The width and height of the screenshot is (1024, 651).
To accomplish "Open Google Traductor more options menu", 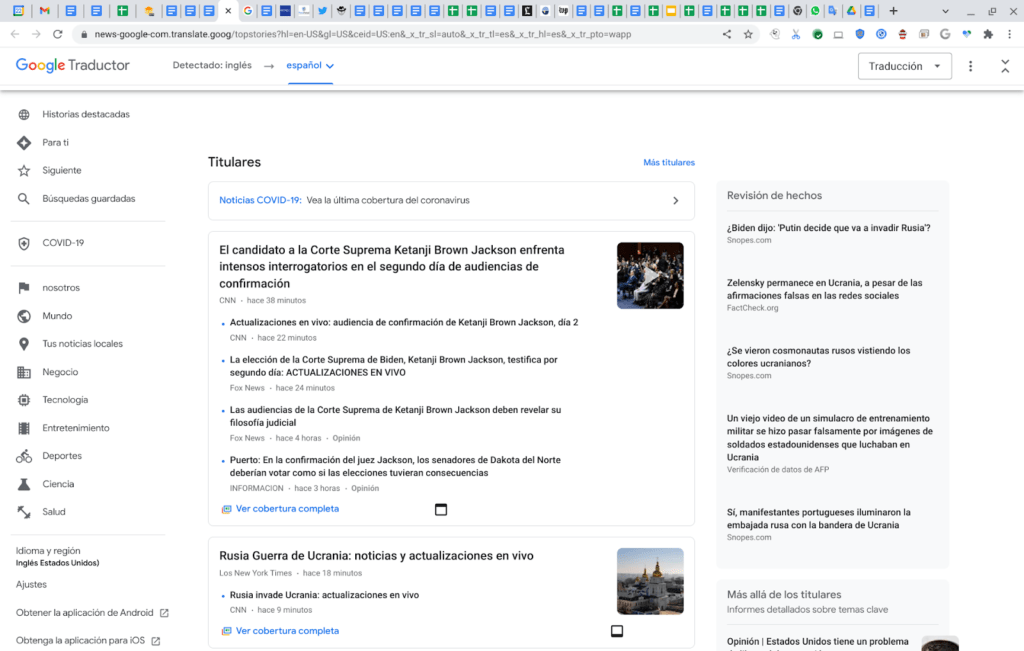I will click(x=970, y=66).
